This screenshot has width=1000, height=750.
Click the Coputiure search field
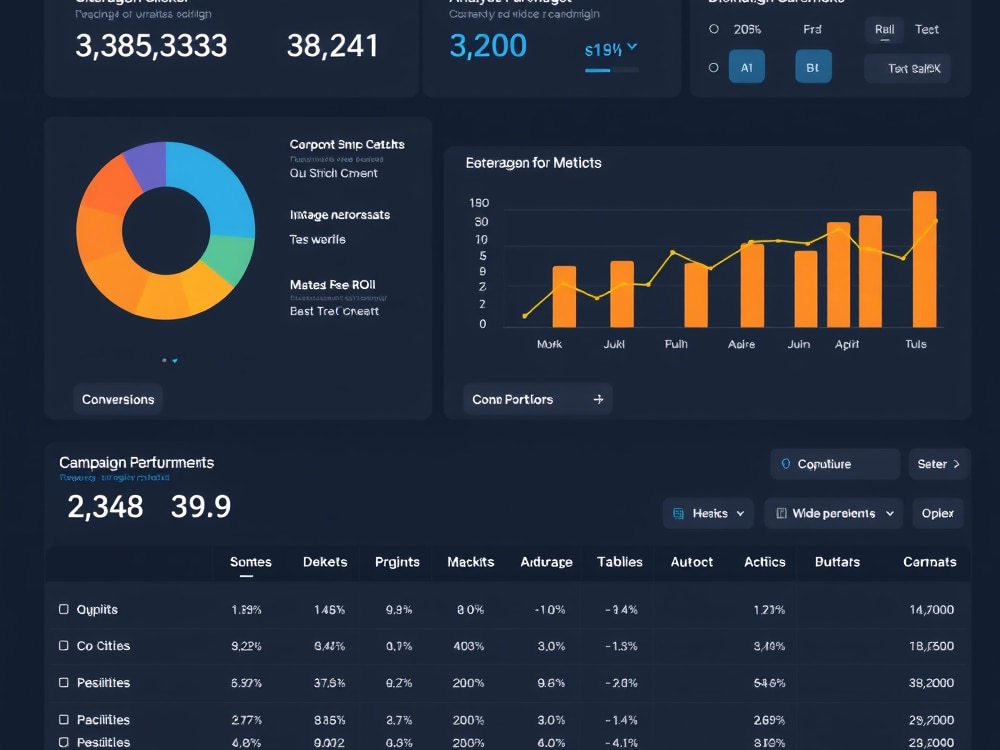835,464
